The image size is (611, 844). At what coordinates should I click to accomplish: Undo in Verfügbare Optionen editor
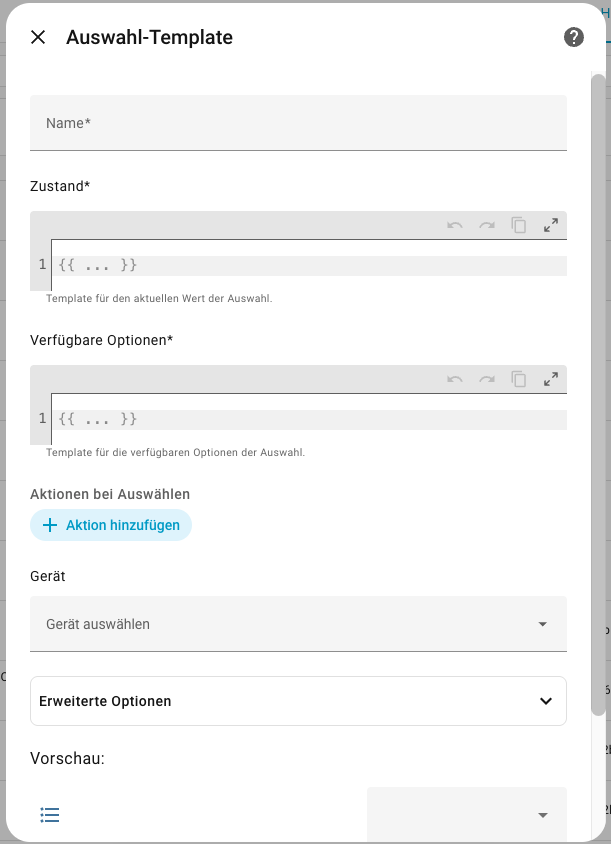click(x=455, y=379)
